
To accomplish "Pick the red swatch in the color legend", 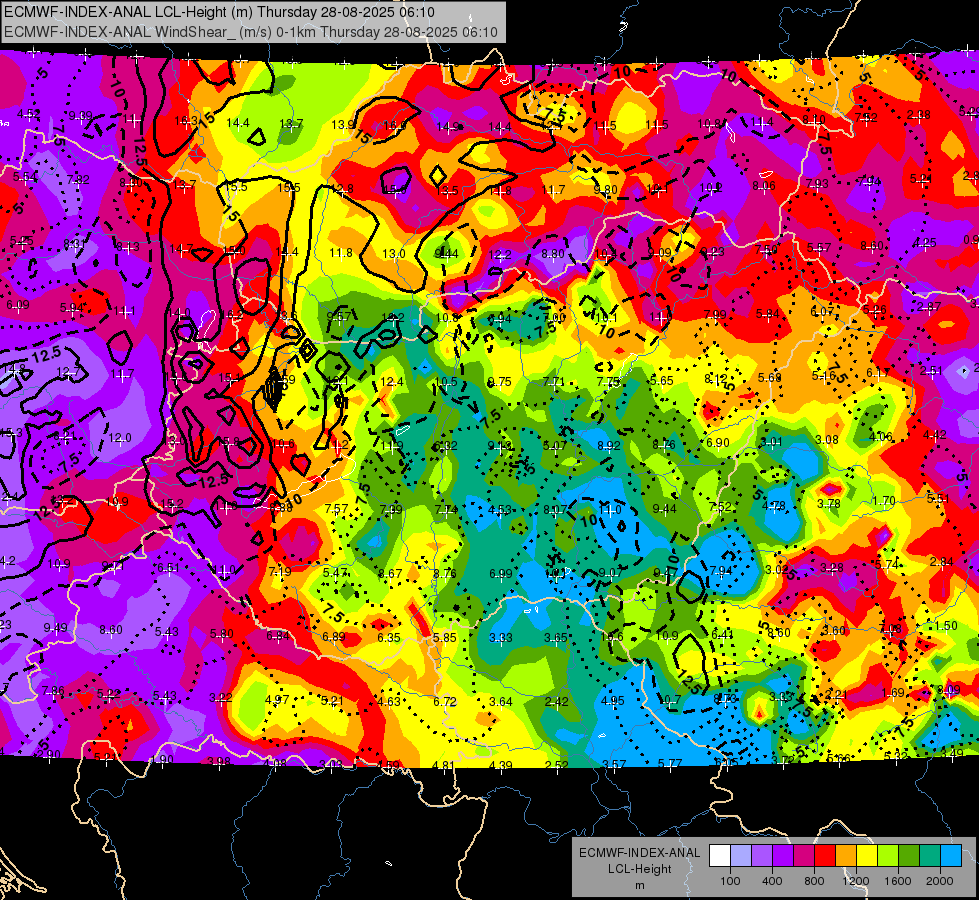I will pyautogui.click(x=825, y=856).
